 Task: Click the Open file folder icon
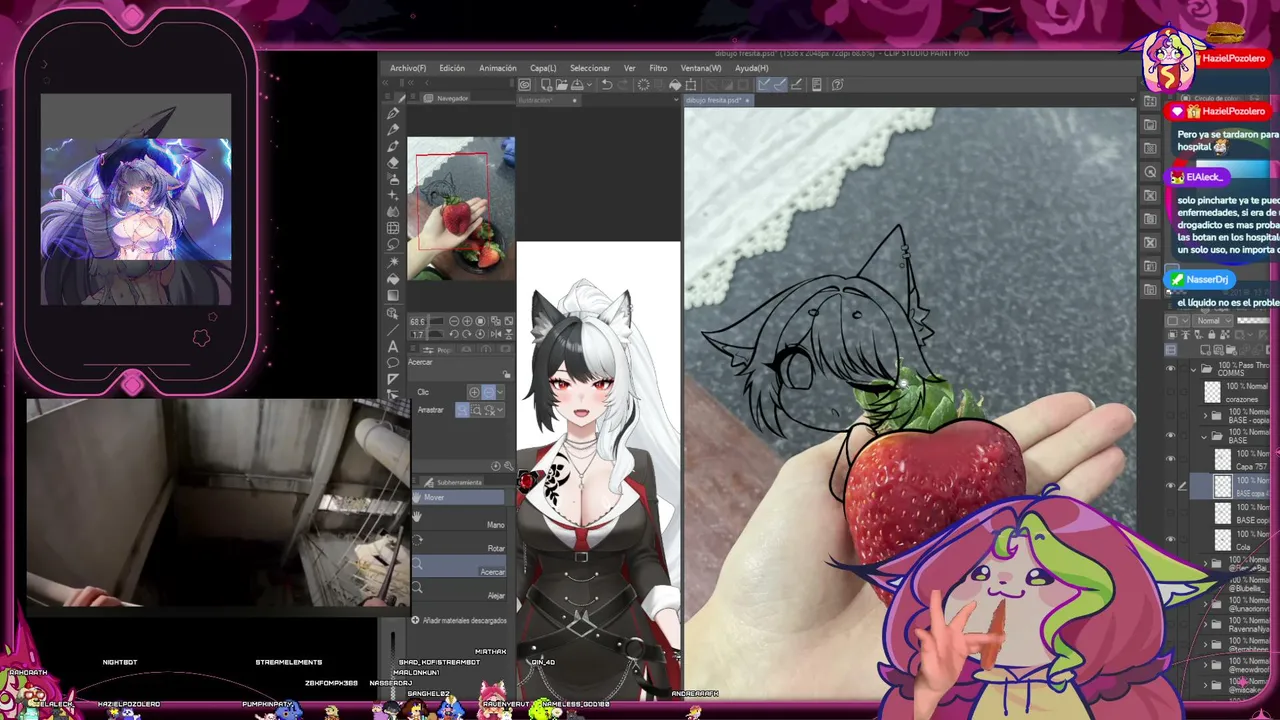pyautogui.click(x=562, y=85)
